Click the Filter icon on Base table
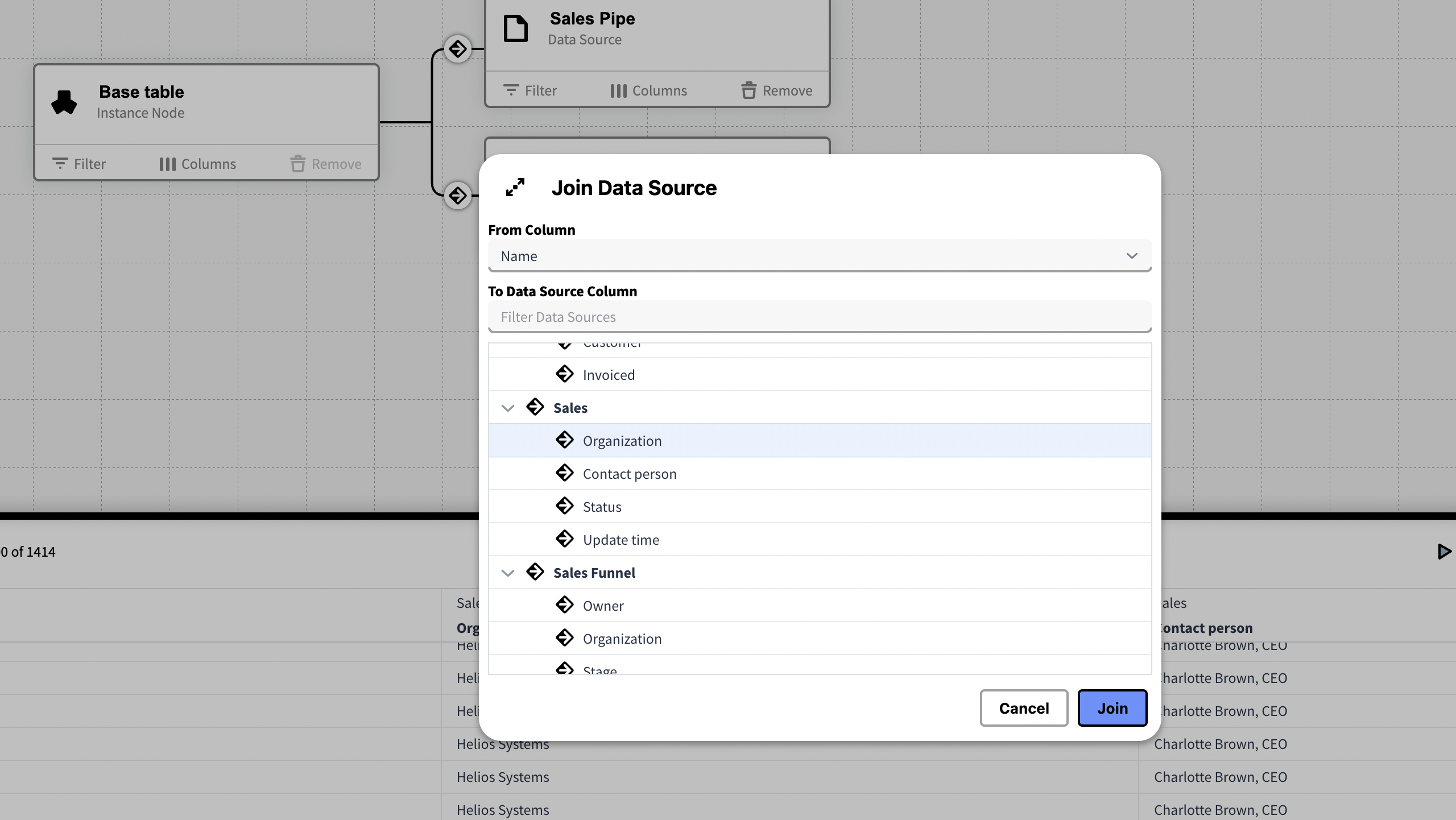The image size is (1456, 820). coord(60,164)
